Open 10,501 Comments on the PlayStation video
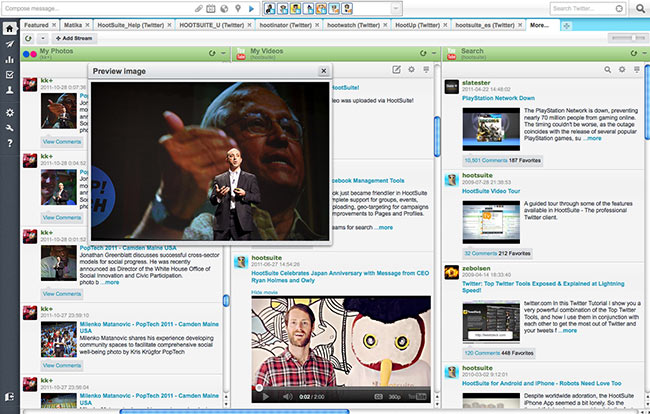Image resolution: width=650 pixels, height=414 pixels. pos(485,160)
